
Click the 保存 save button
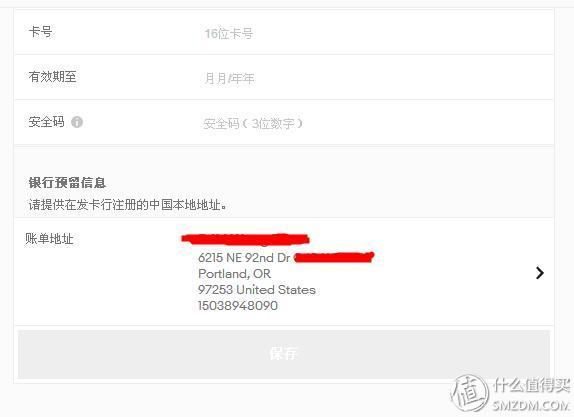pos(284,354)
